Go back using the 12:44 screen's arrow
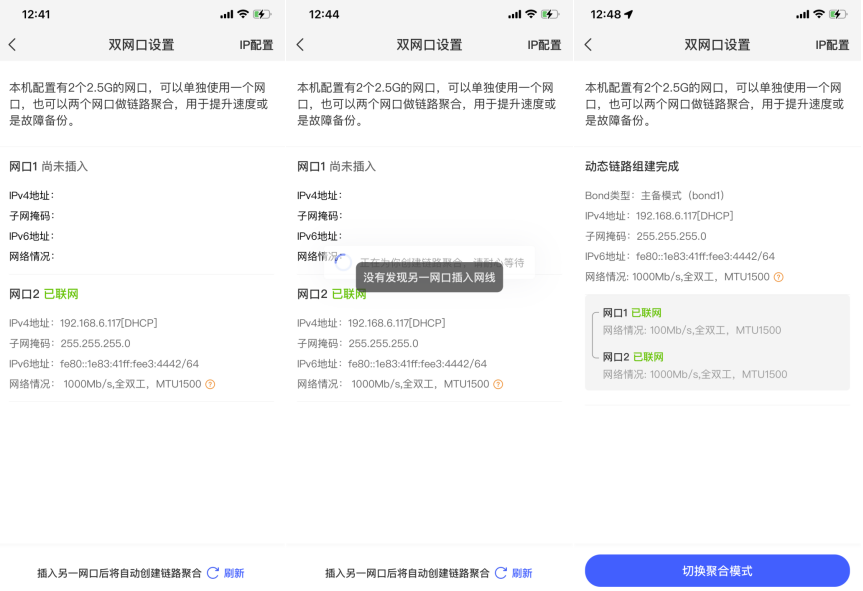Viewport: 863px width, 591px height. coord(300,45)
